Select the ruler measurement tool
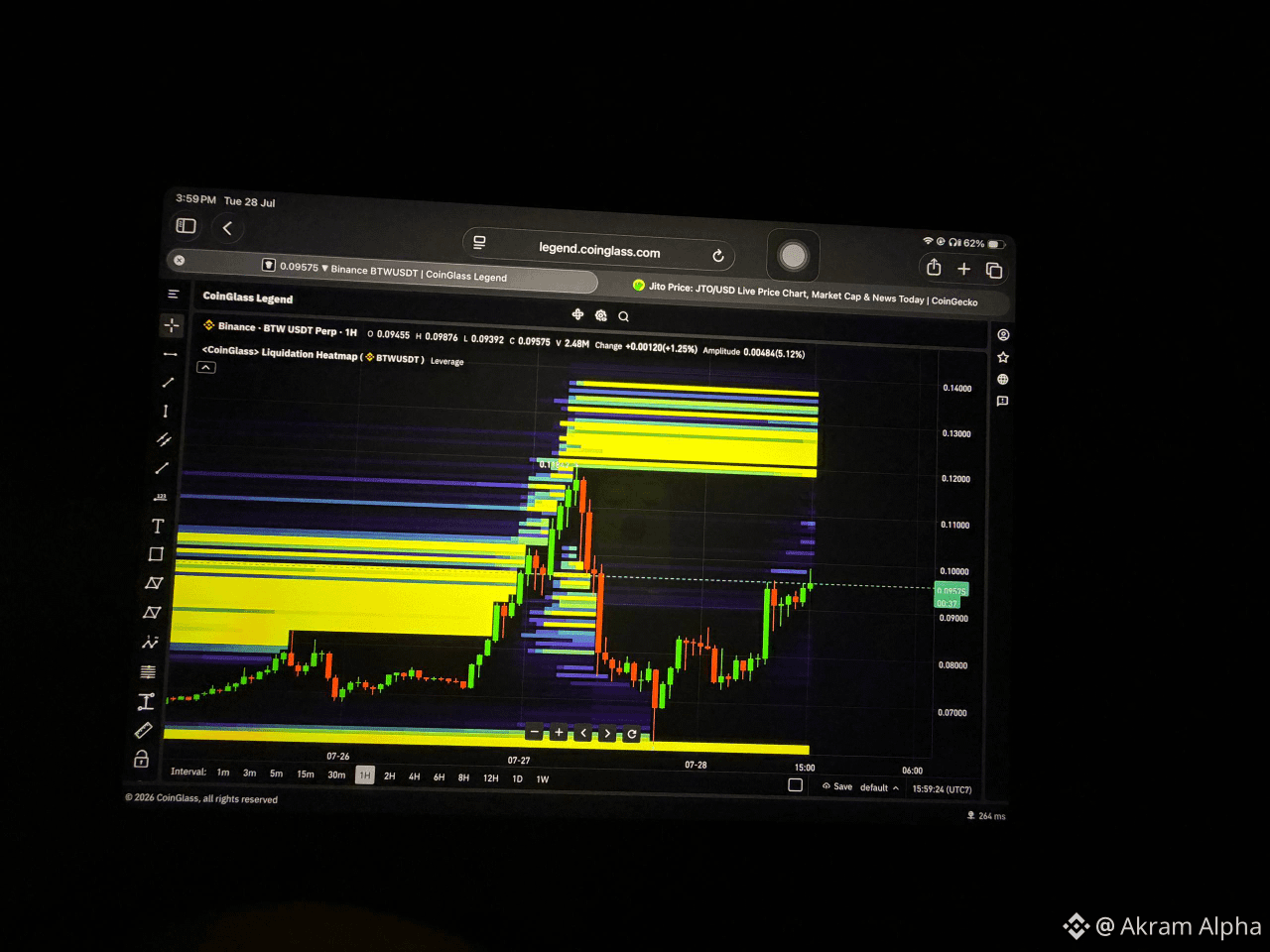The image size is (1270, 952). click(x=144, y=731)
